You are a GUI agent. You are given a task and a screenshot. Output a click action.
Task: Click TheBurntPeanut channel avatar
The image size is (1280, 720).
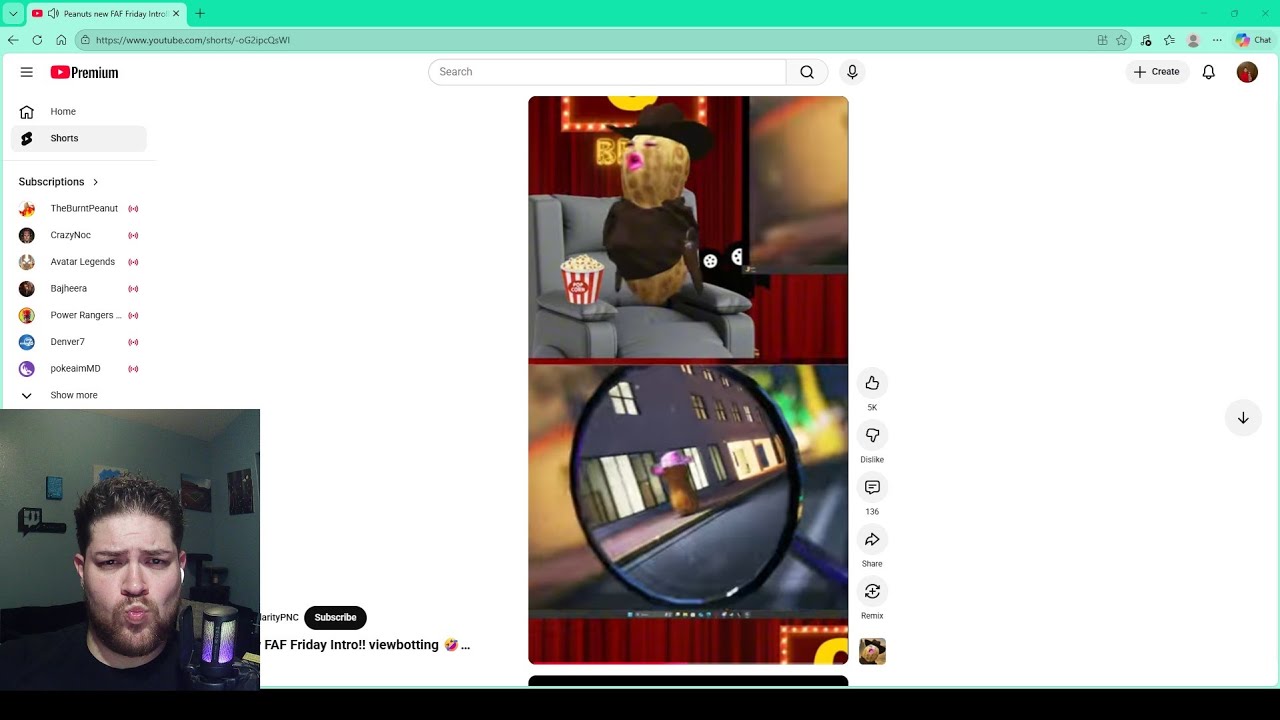pos(27,208)
